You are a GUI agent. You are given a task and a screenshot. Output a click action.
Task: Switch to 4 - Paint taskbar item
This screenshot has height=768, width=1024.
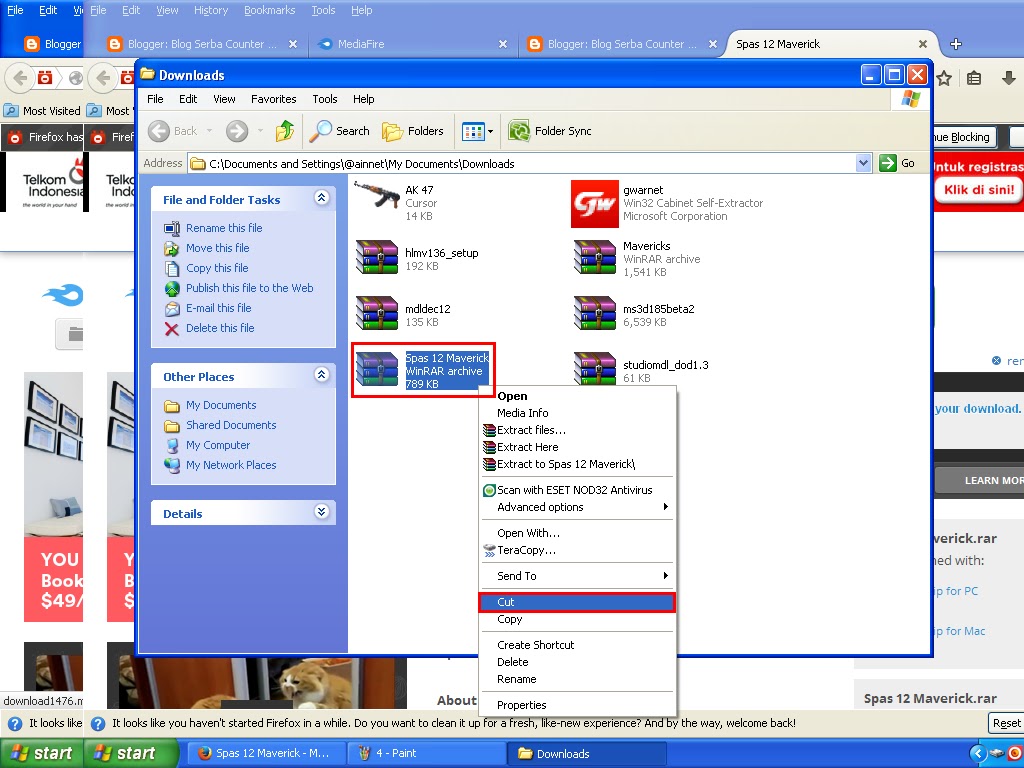[x=426, y=753]
